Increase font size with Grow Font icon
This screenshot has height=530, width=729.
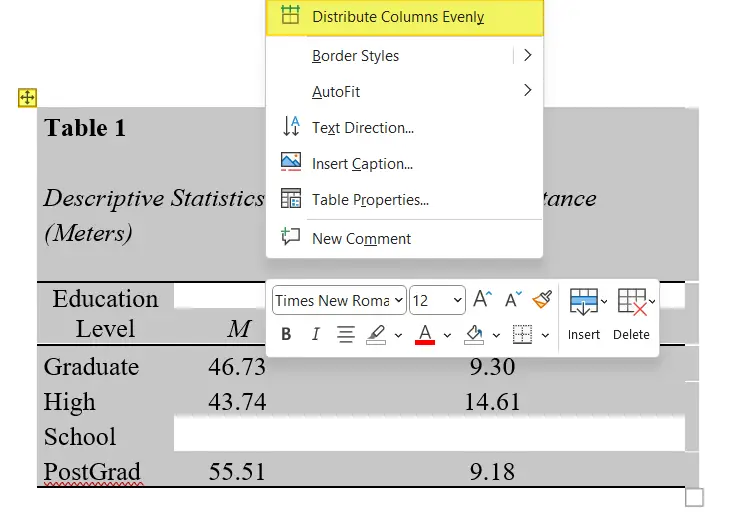(482, 299)
